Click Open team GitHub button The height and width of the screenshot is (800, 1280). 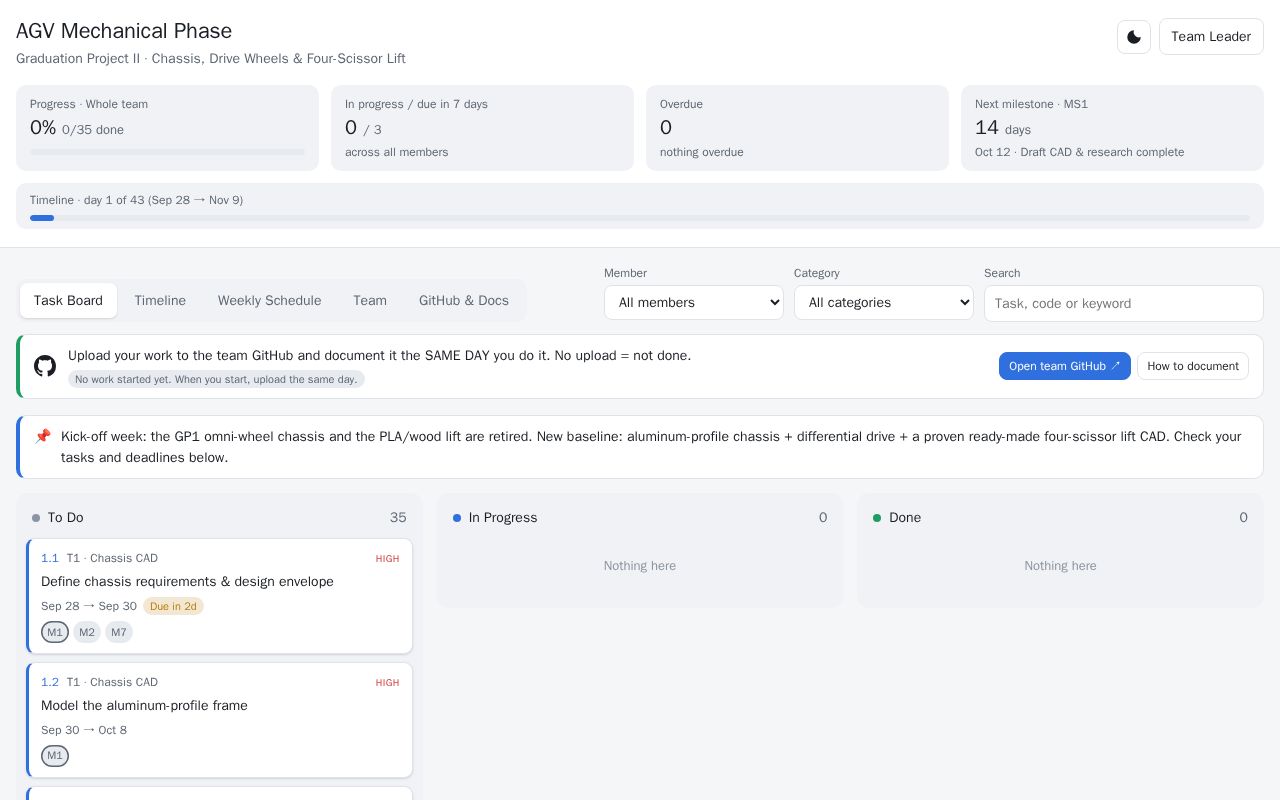coord(1065,366)
